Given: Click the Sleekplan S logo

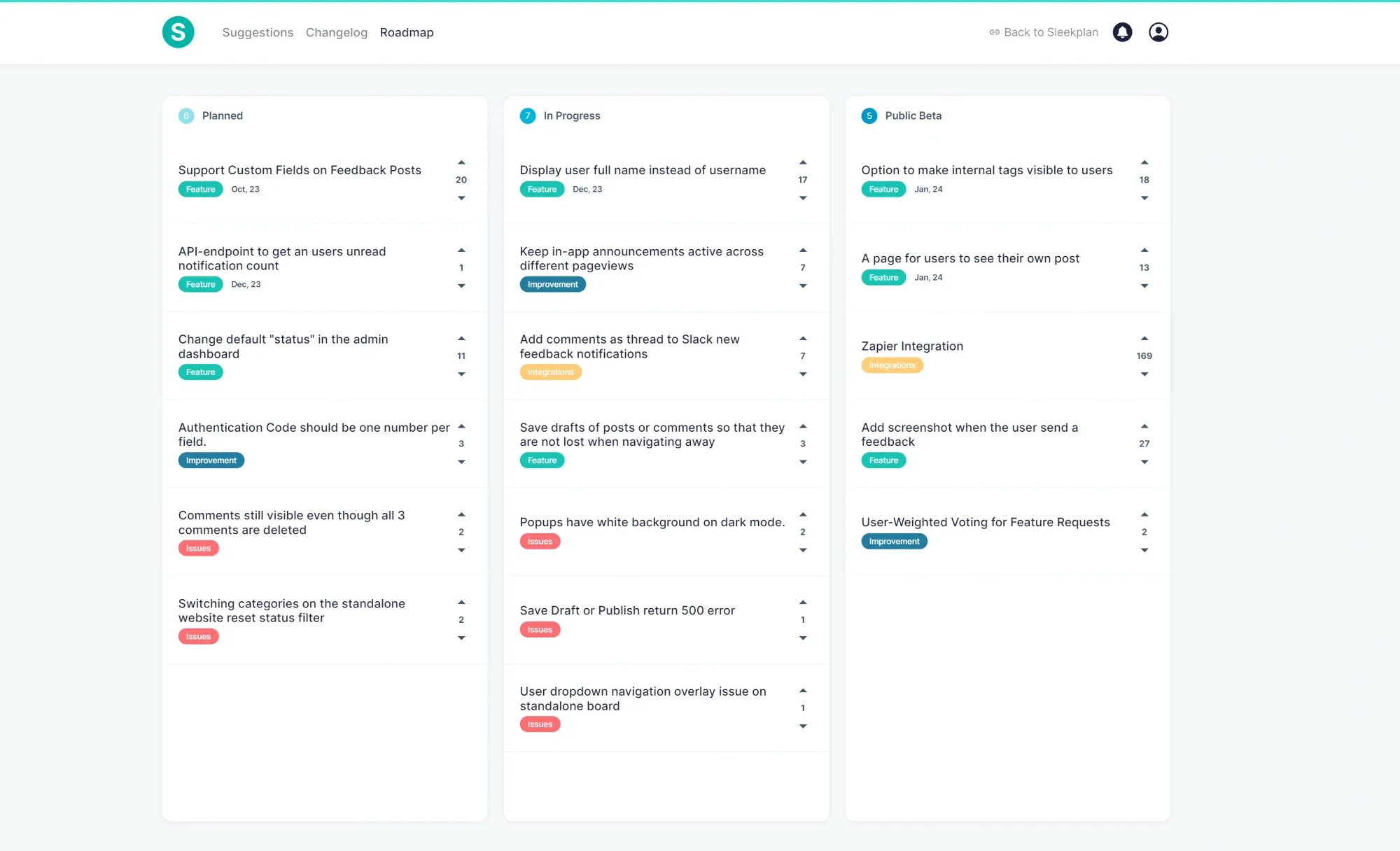Looking at the screenshot, I should click(x=178, y=32).
